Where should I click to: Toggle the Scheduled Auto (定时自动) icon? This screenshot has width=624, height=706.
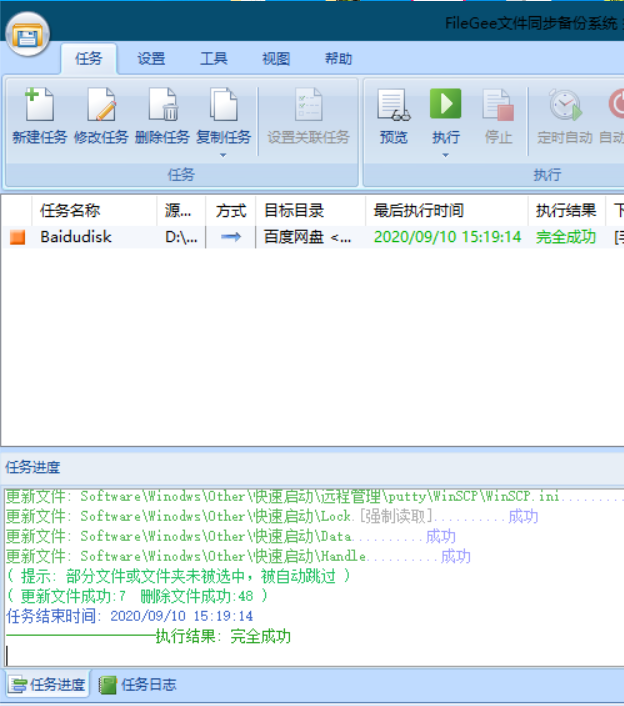point(565,106)
